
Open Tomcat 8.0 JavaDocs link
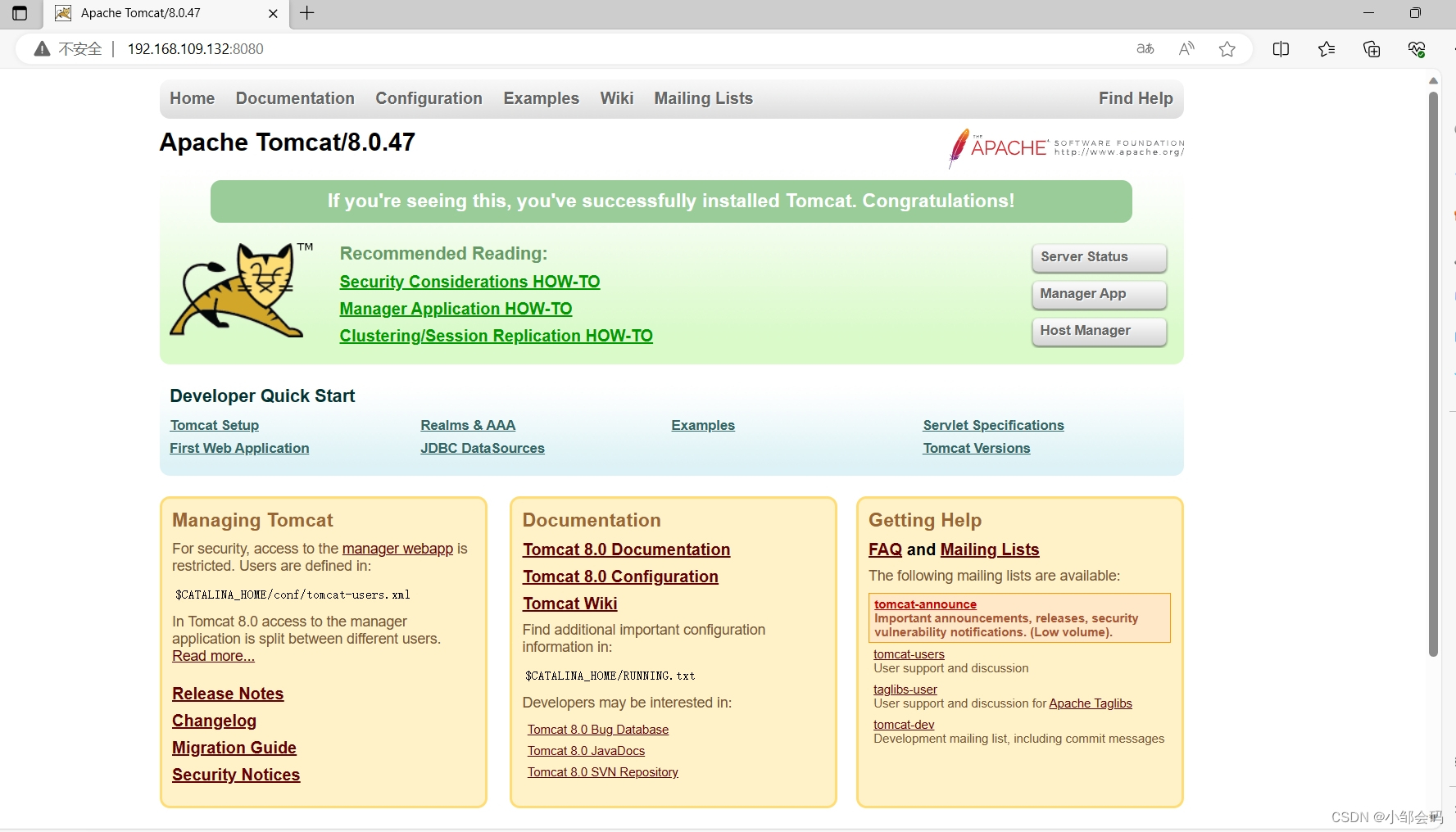coord(586,751)
